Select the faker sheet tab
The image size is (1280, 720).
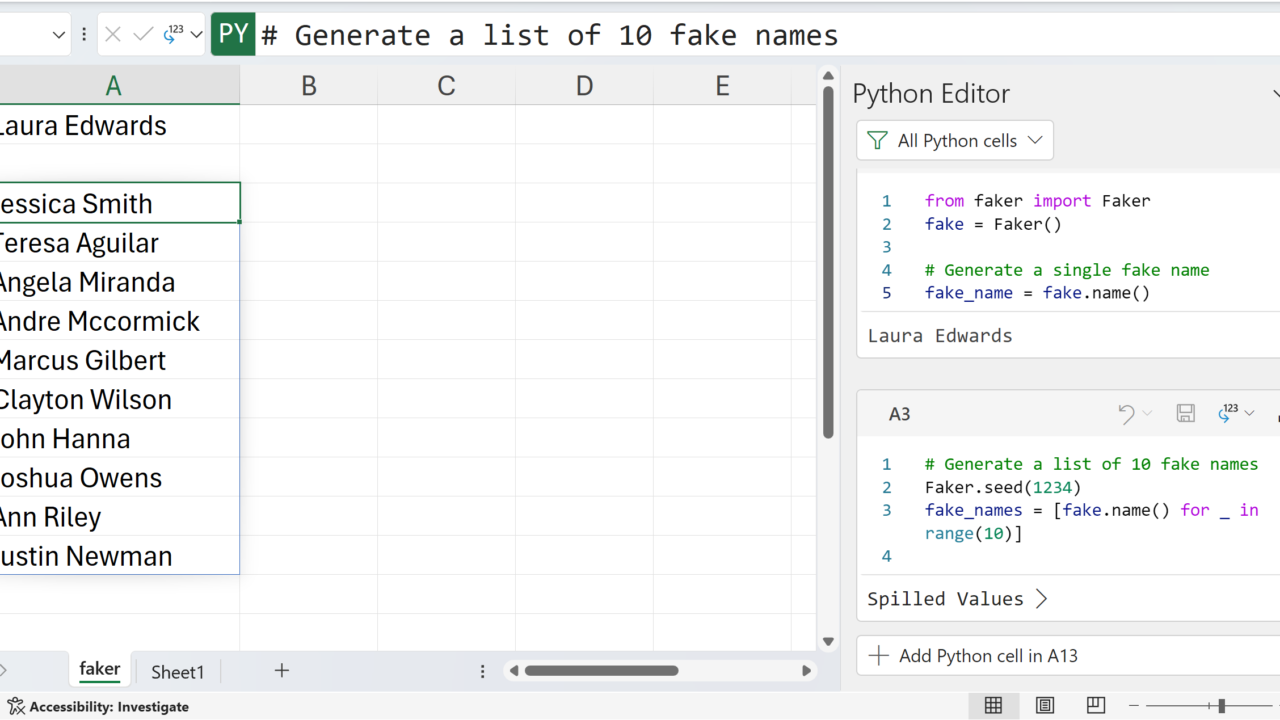point(99,670)
